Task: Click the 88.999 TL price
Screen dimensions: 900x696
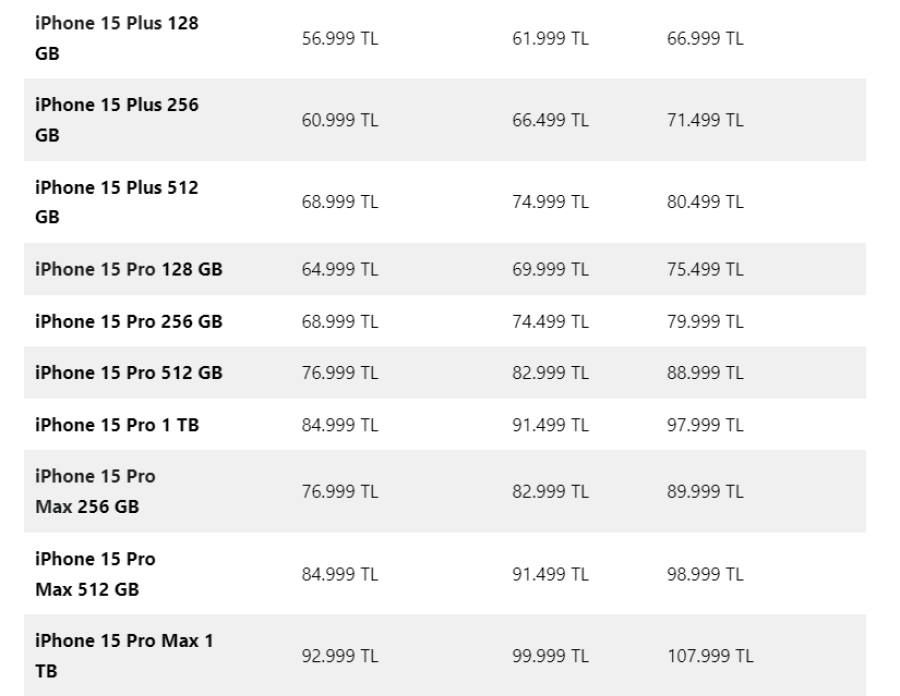Action: pos(705,373)
